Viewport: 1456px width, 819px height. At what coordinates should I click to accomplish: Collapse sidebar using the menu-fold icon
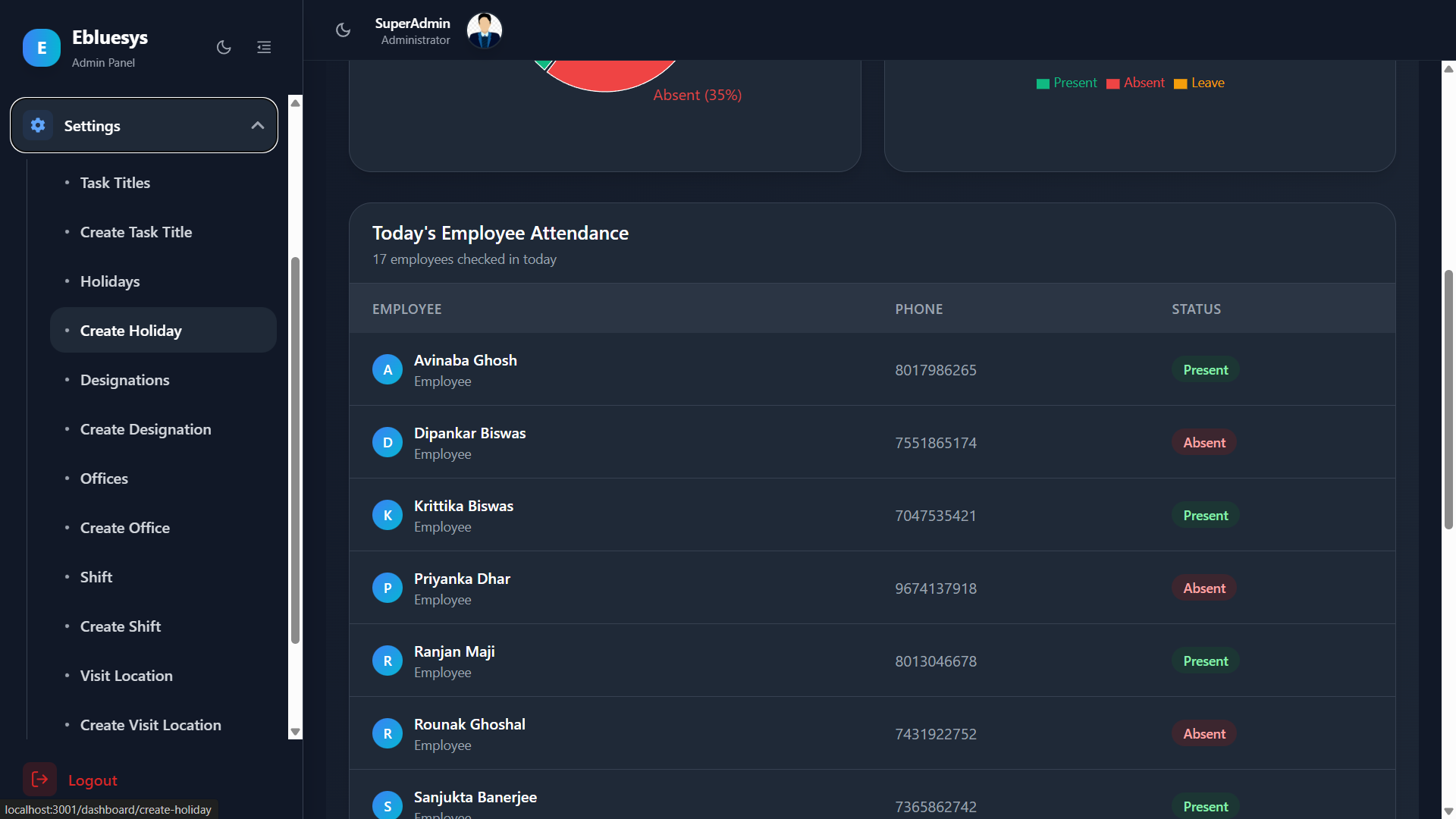(x=264, y=47)
